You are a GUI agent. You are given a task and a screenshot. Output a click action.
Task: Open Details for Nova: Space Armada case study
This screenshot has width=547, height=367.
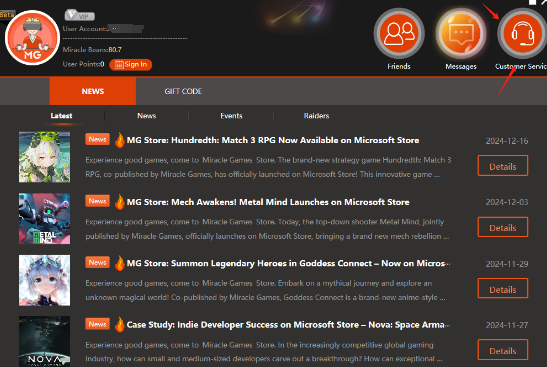point(503,350)
